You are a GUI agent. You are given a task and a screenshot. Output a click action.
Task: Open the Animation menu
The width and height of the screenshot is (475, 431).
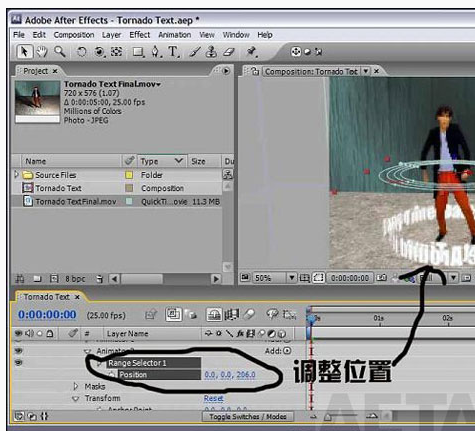tap(174, 35)
